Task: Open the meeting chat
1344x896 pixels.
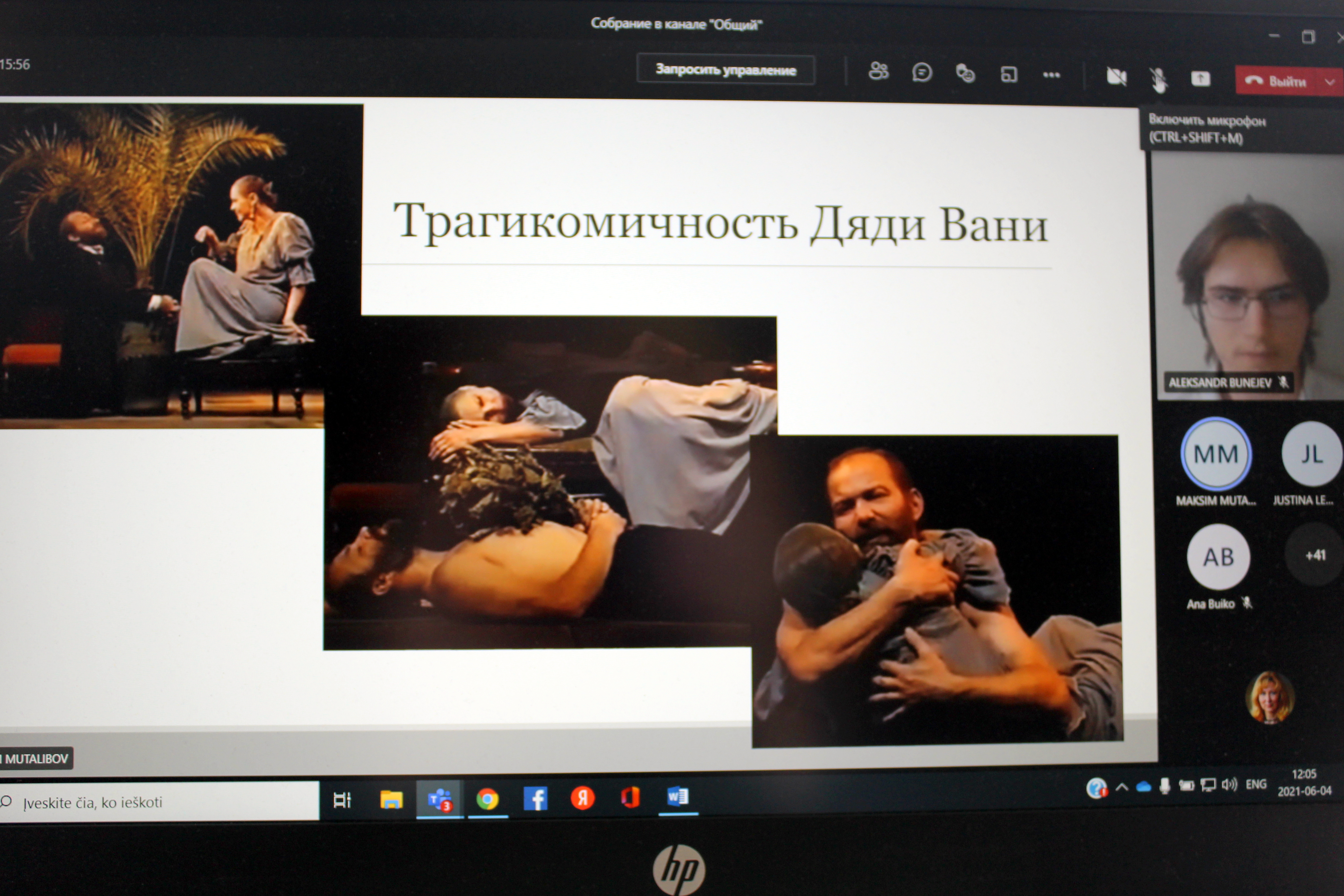Action: (922, 73)
